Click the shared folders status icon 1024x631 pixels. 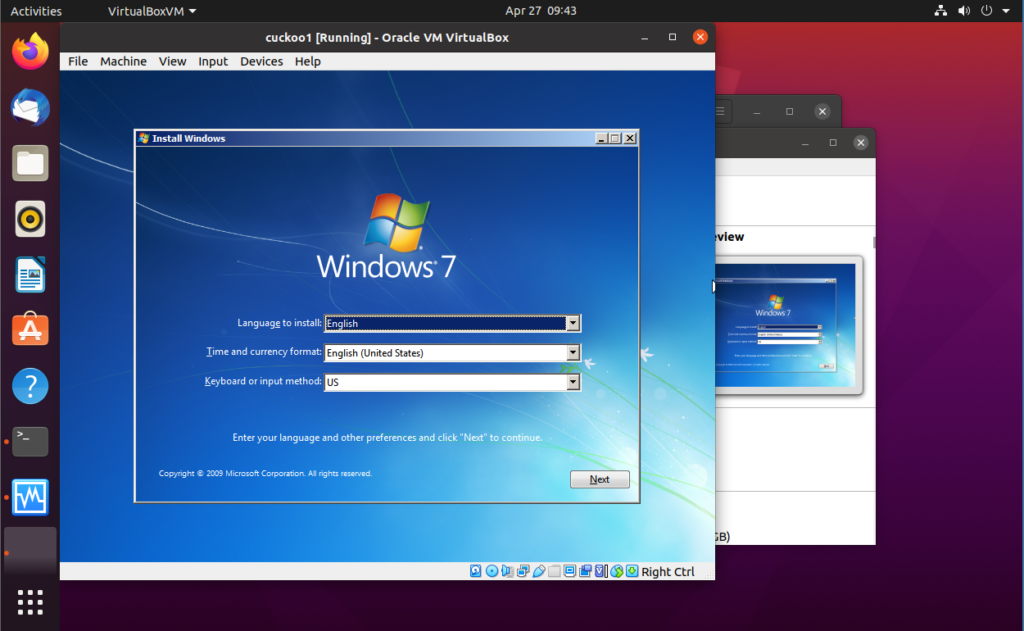(555, 571)
